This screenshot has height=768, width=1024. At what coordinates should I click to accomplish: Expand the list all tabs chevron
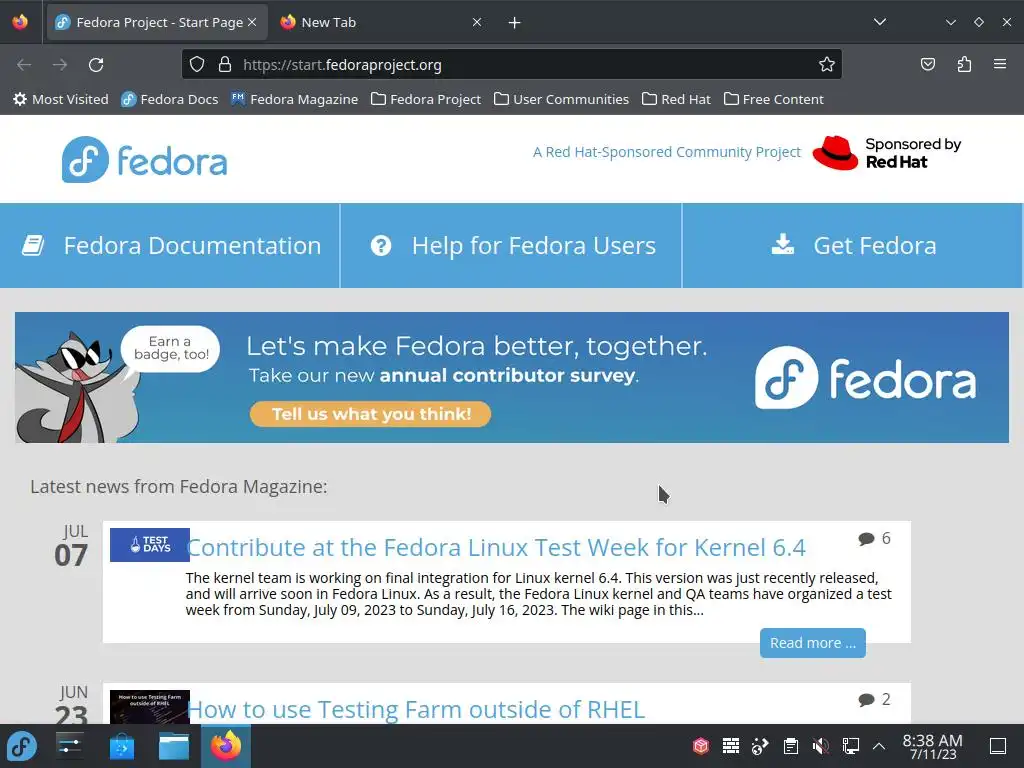pyautogui.click(x=880, y=22)
